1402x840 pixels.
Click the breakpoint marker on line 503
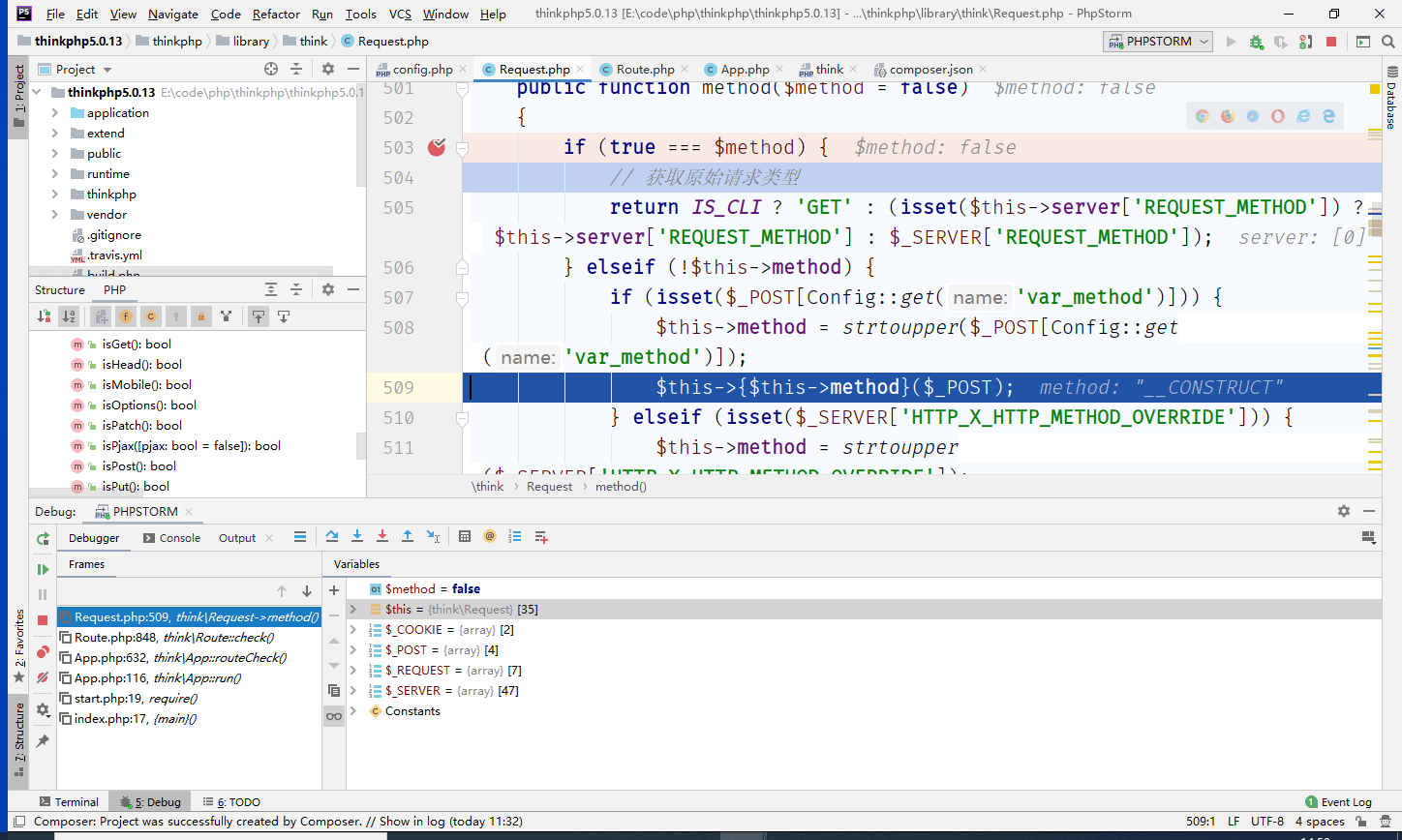point(436,147)
